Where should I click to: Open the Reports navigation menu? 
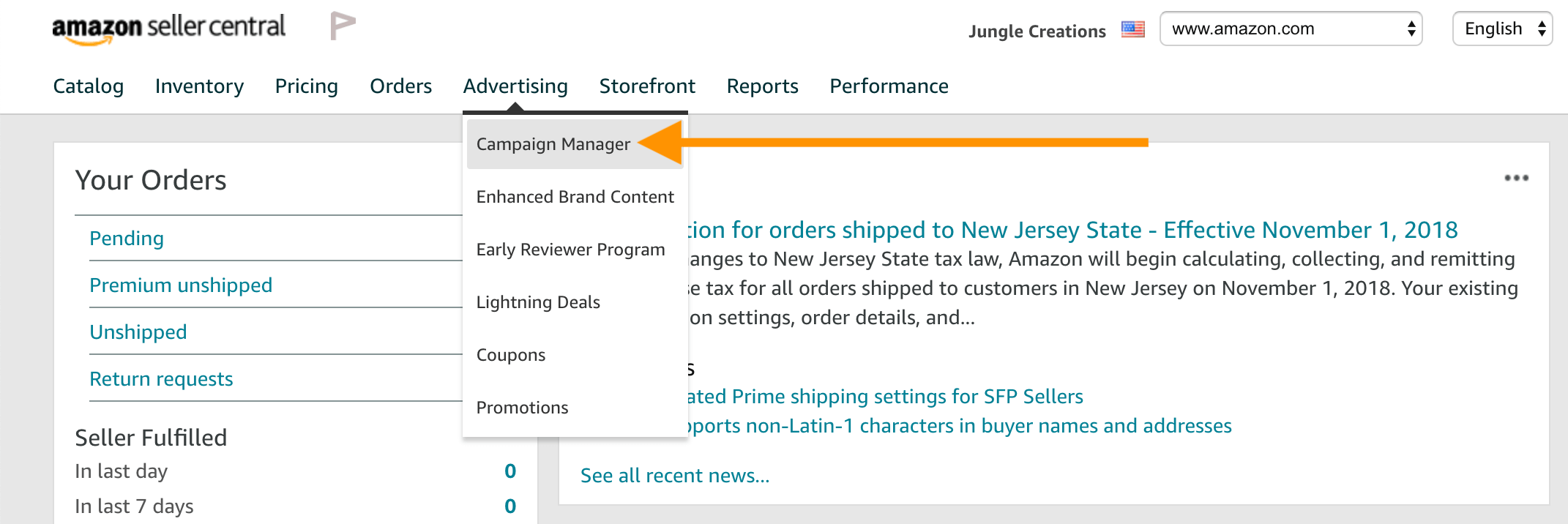click(762, 86)
